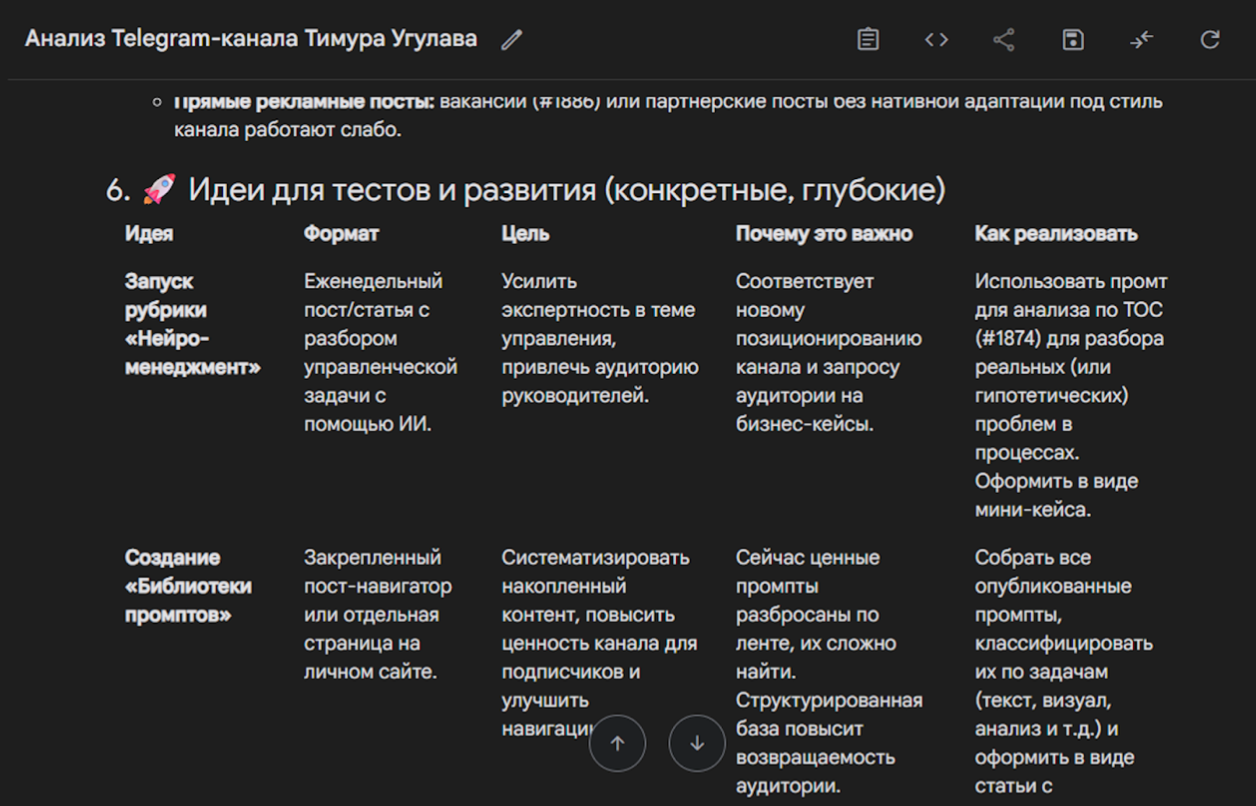Select cell Запуск рубрики «Нейро-менеджмент»
This screenshot has width=1256, height=806.
(x=193, y=324)
